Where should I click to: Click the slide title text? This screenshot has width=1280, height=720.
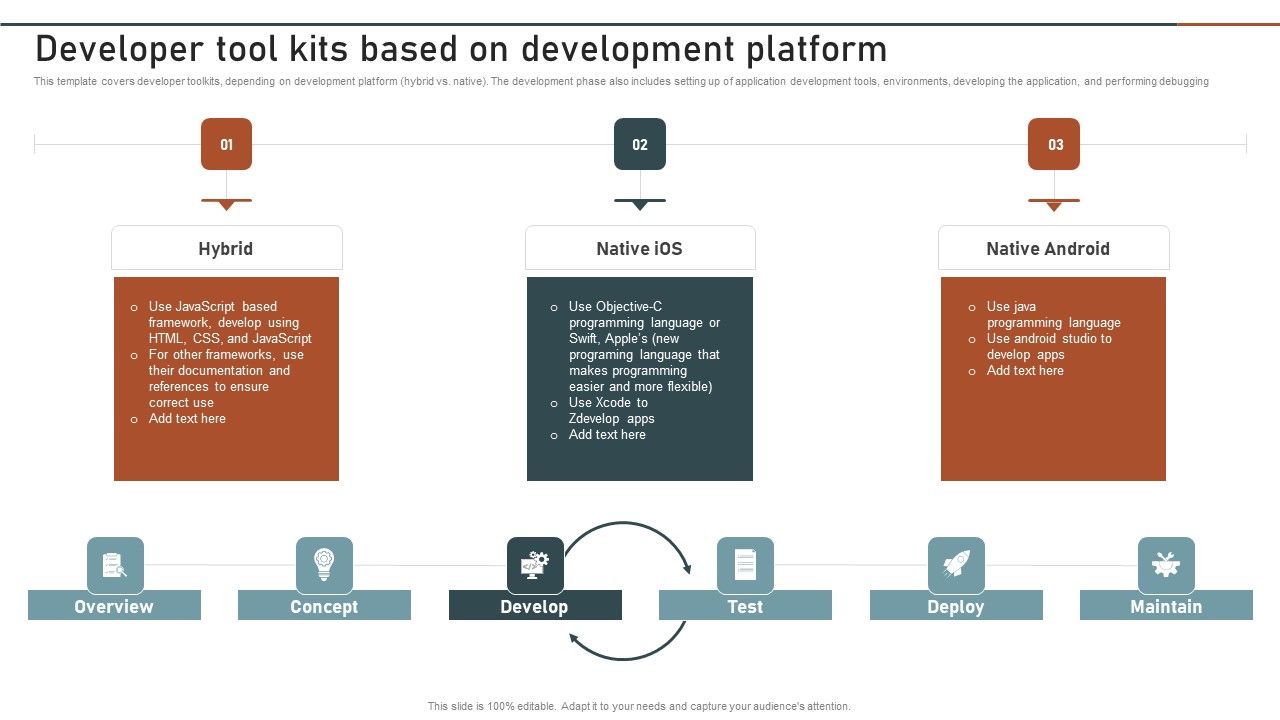461,49
